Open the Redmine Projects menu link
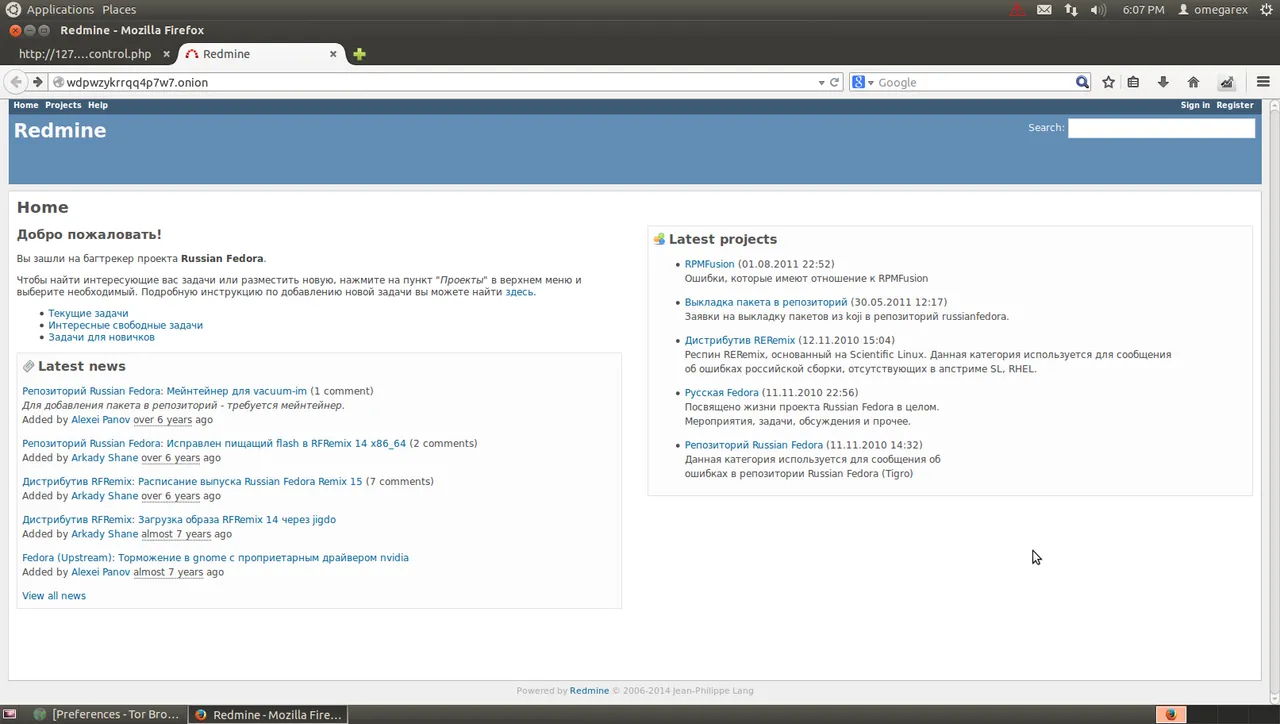This screenshot has height=724, width=1280. [x=63, y=105]
